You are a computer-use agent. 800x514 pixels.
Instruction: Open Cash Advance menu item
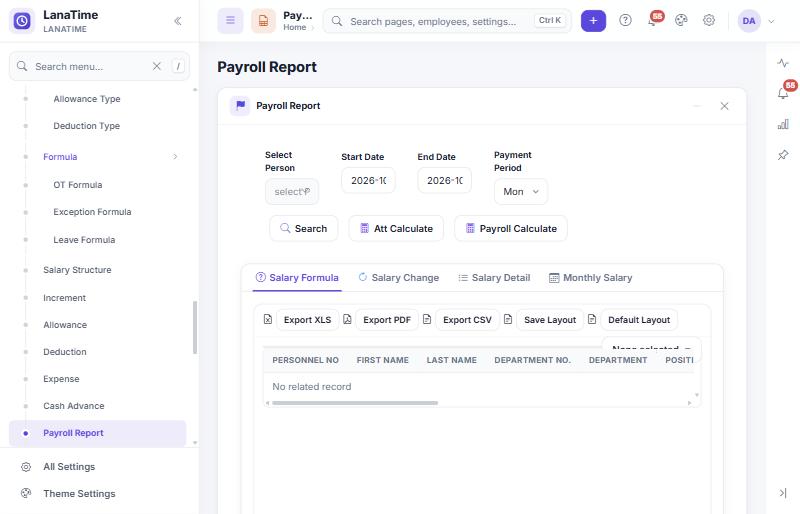73,406
